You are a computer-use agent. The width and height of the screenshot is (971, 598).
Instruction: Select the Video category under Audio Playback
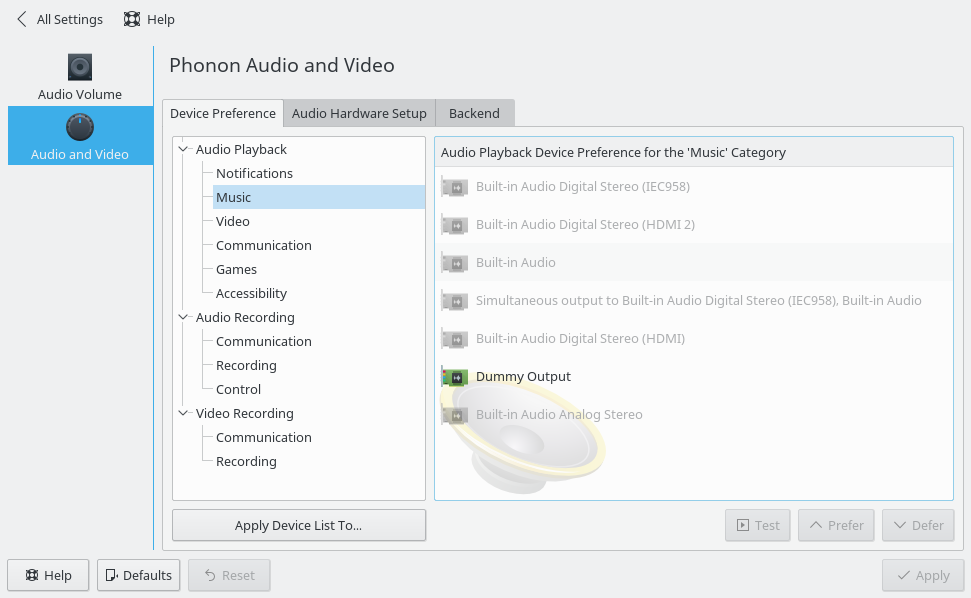[x=232, y=221]
